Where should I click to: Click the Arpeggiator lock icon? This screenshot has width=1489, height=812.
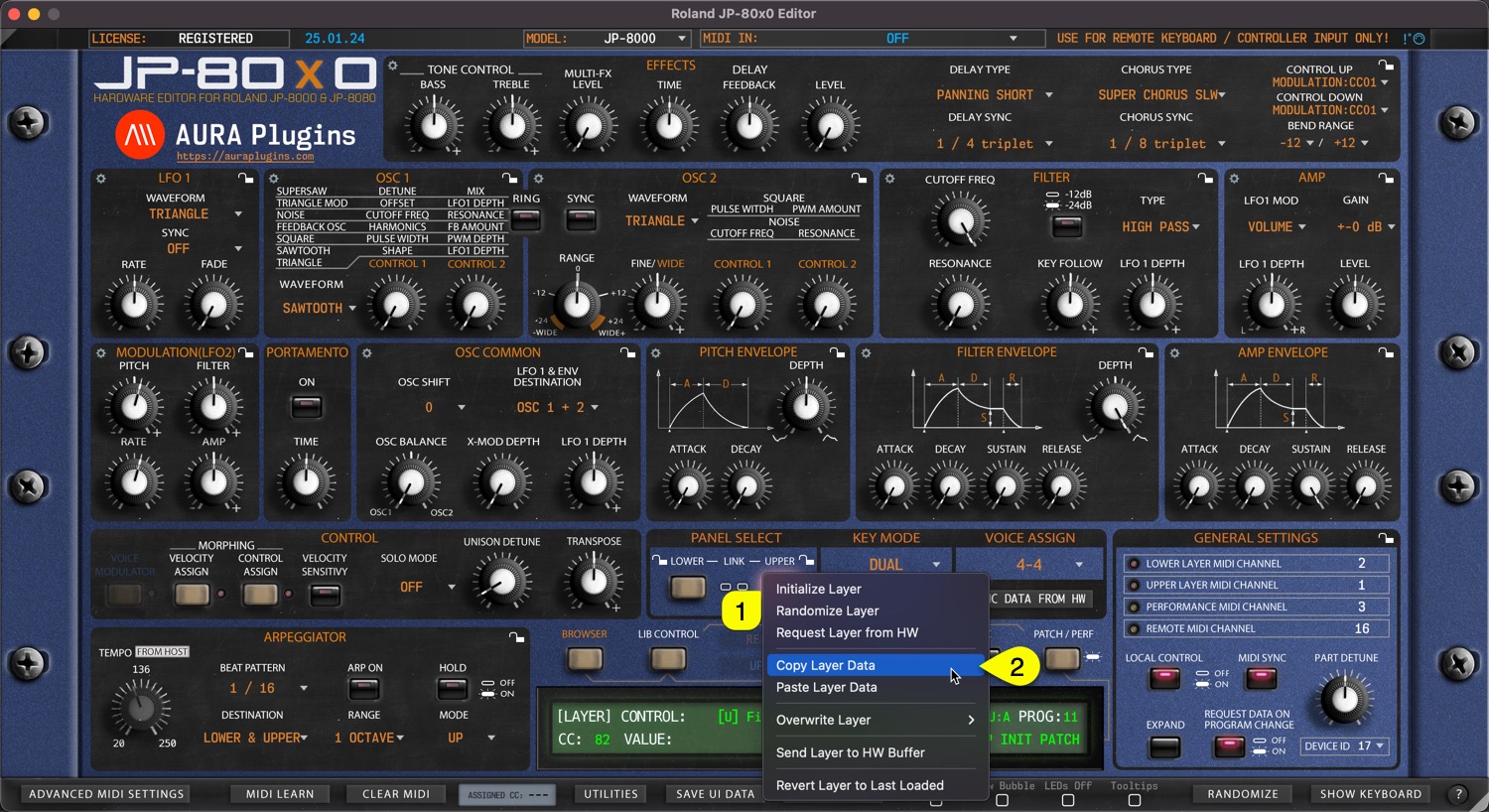(x=516, y=637)
